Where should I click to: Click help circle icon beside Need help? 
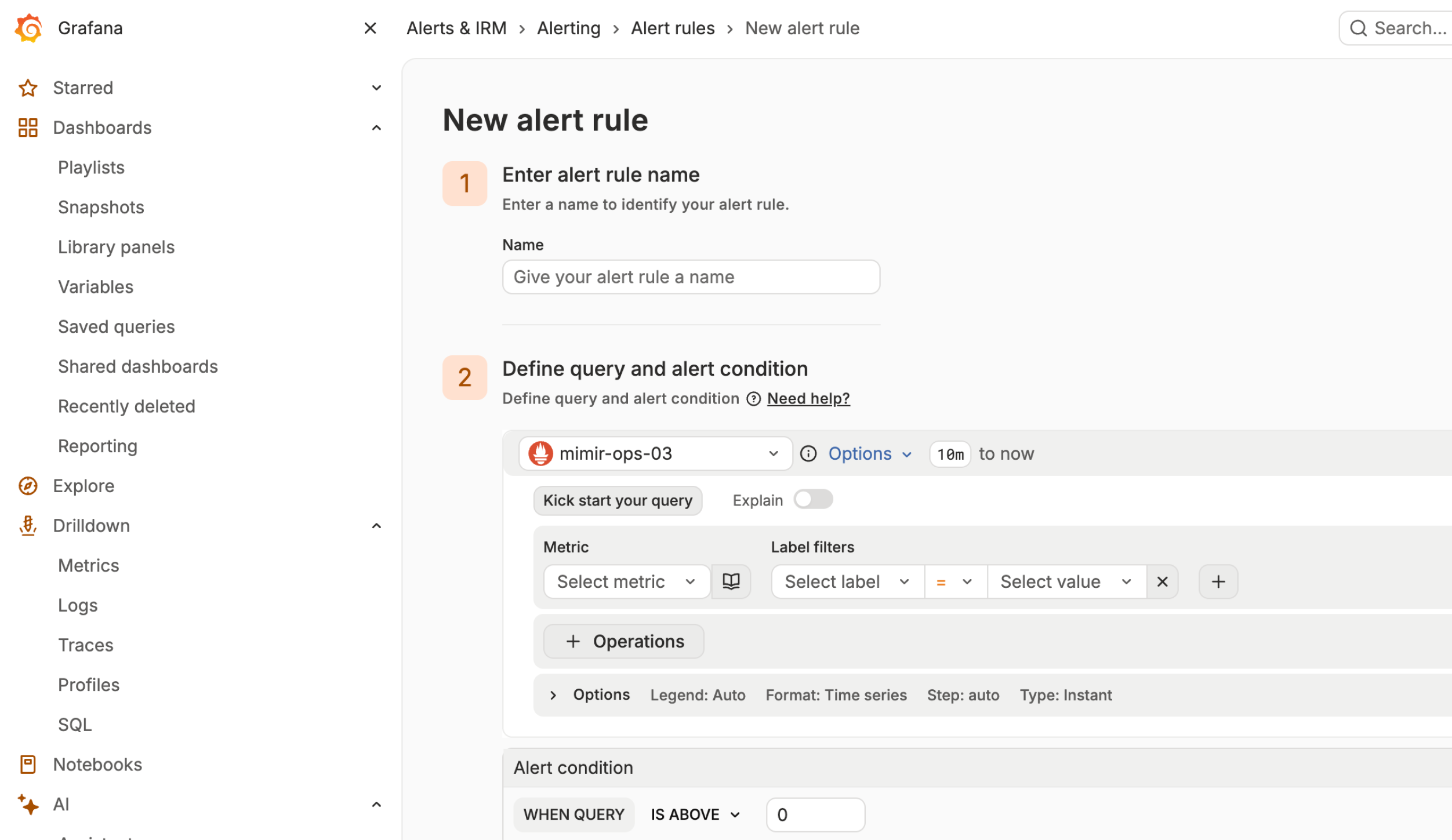coord(753,399)
